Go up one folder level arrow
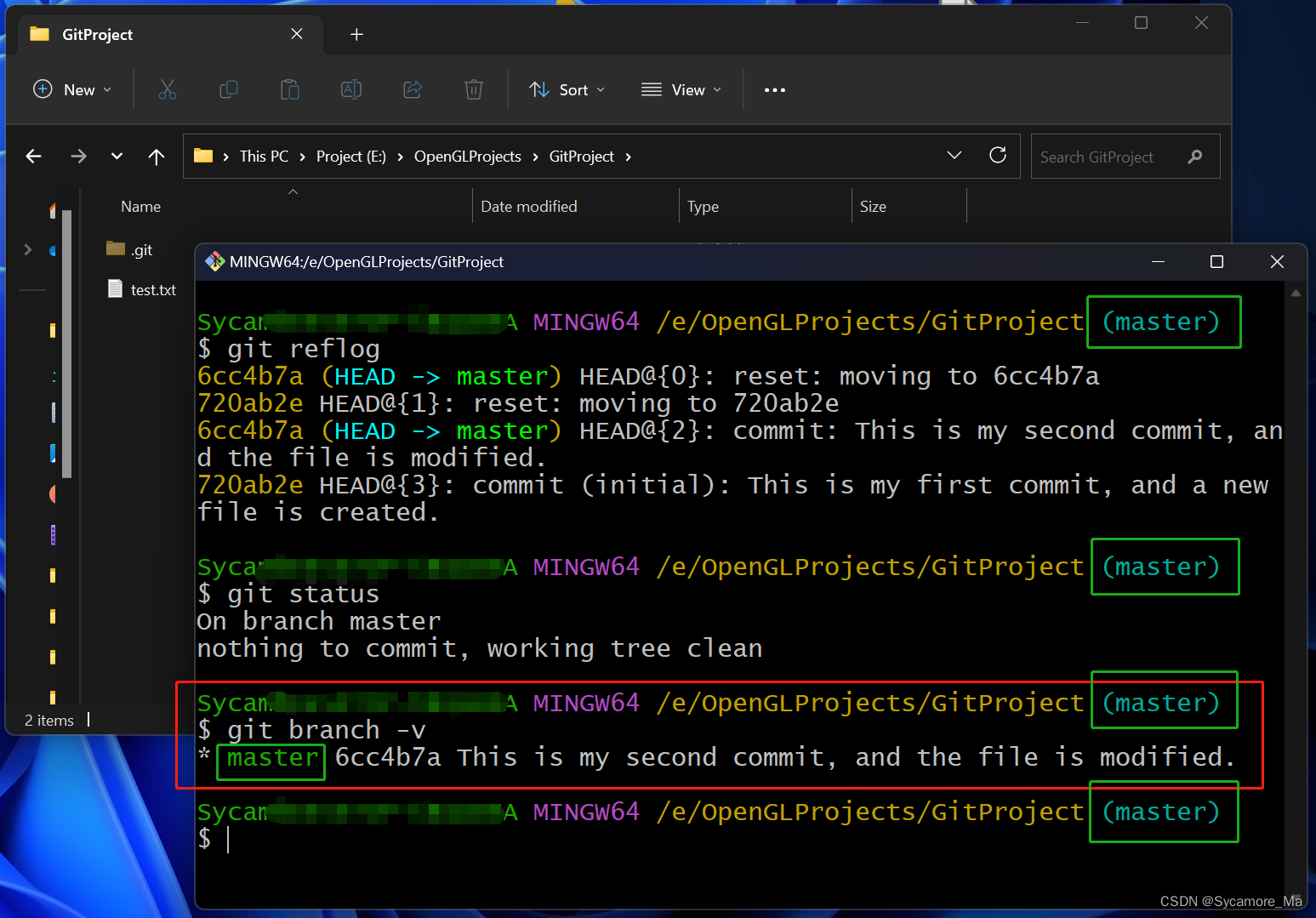This screenshot has width=1316, height=918. point(157,157)
